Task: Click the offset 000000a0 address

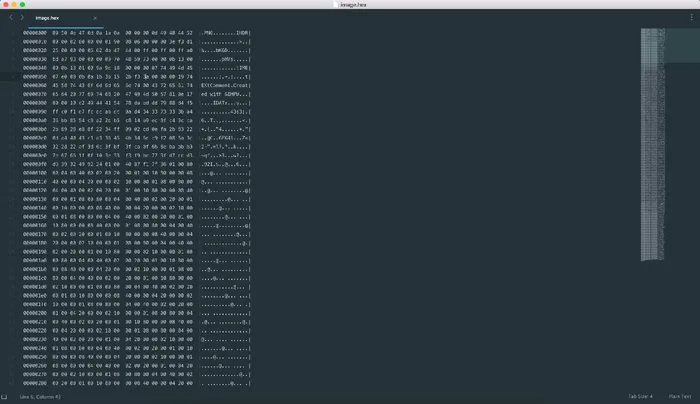Action: click(x=35, y=121)
